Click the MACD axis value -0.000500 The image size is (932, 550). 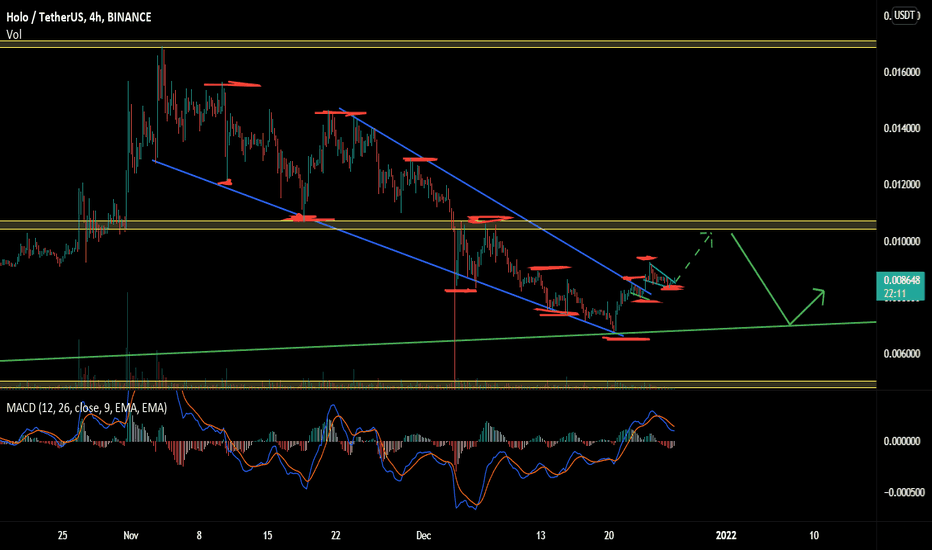pyautogui.click(x=903, y=492)
